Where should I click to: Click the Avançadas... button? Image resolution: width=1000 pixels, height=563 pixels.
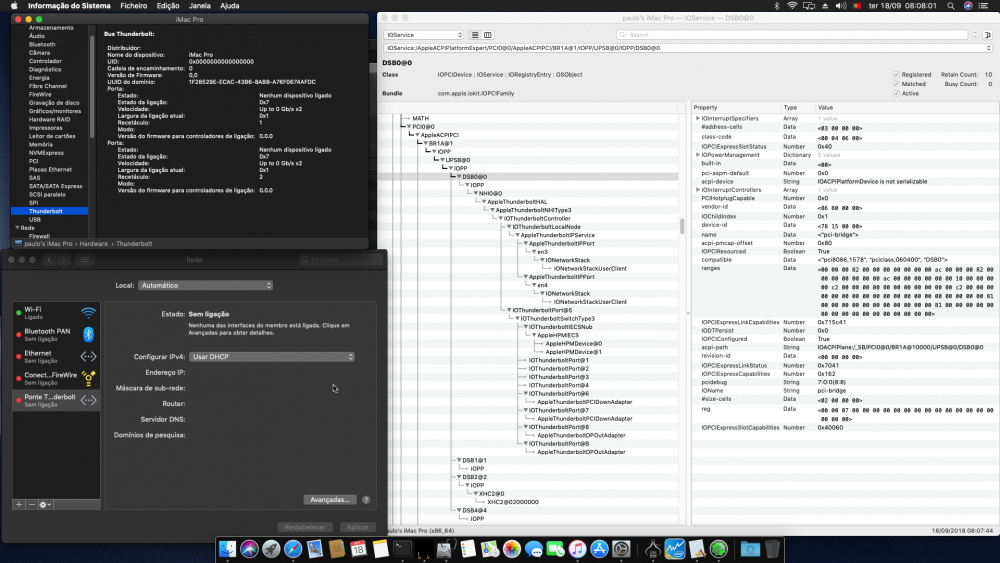click(330, 500)
